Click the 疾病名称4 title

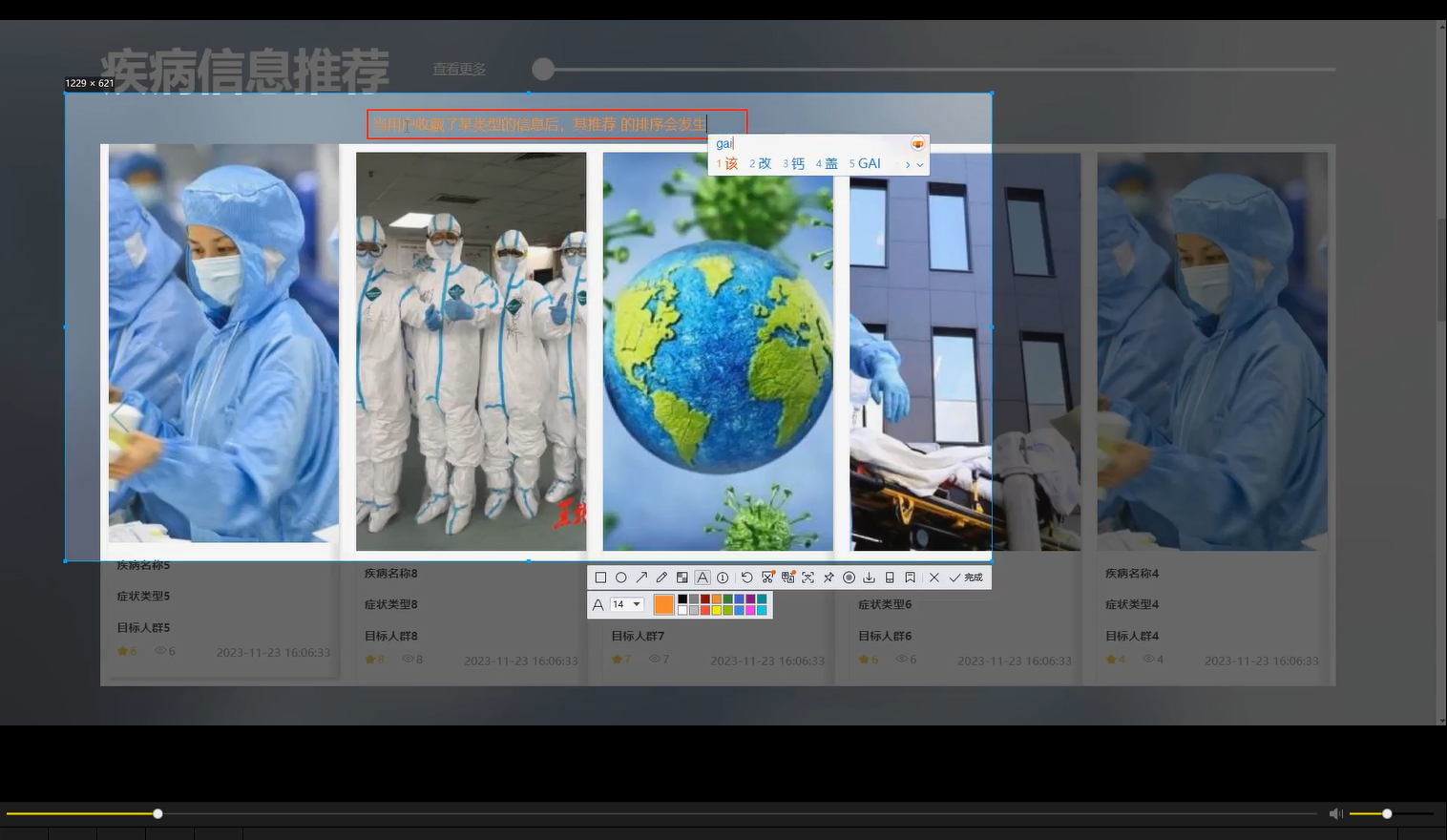[x=1132, y=574]
